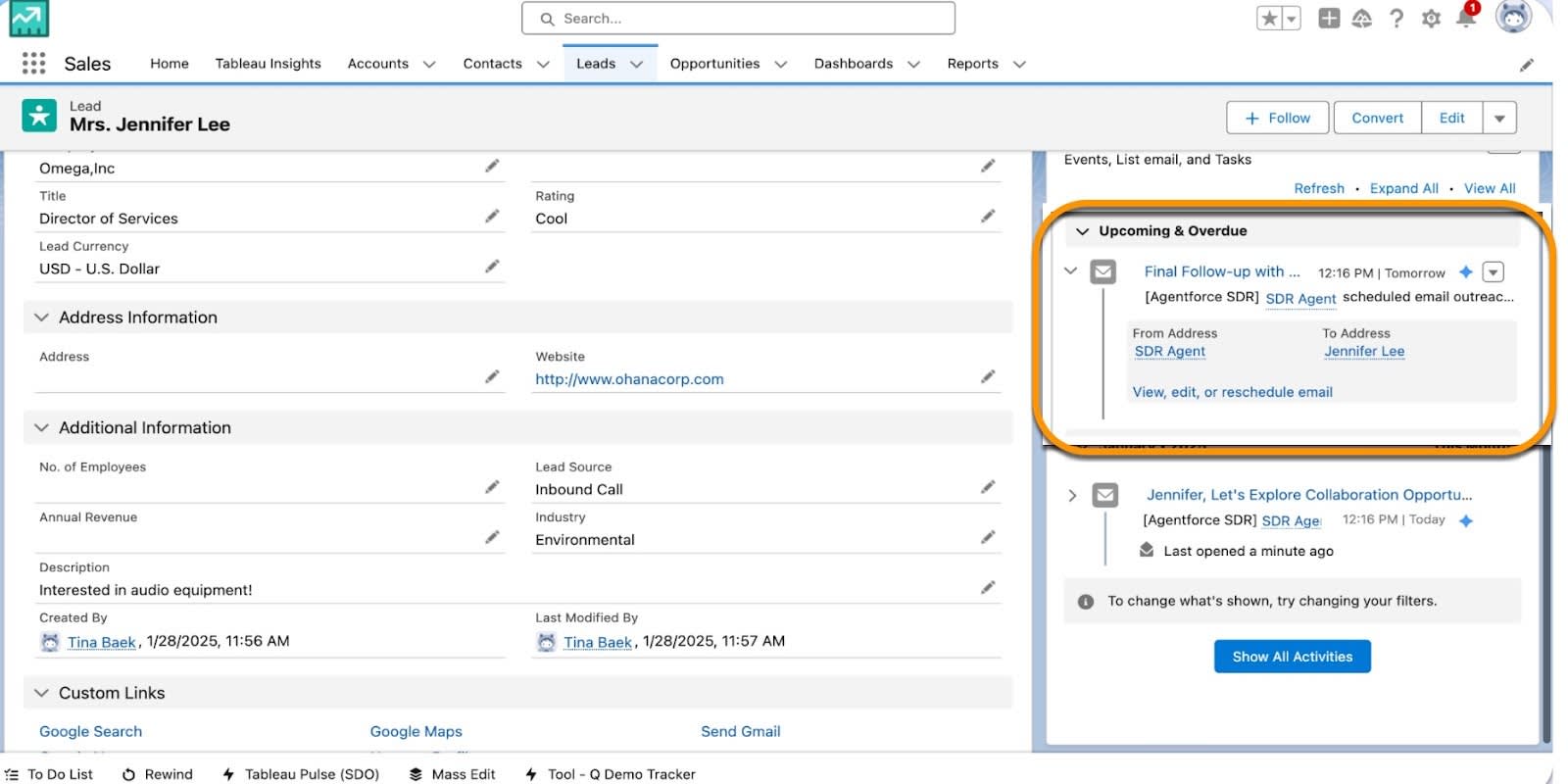Click the user avatar profile icon

click(1513, 17)
